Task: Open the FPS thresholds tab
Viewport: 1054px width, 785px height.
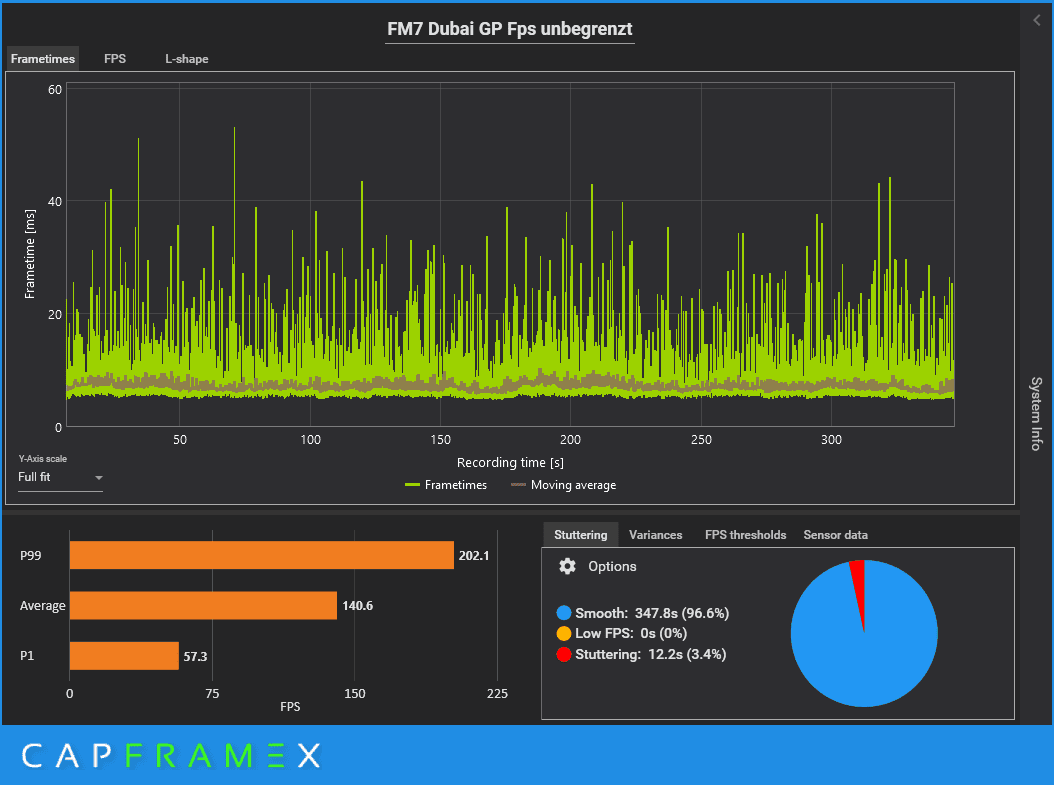Action: point(745,535)
